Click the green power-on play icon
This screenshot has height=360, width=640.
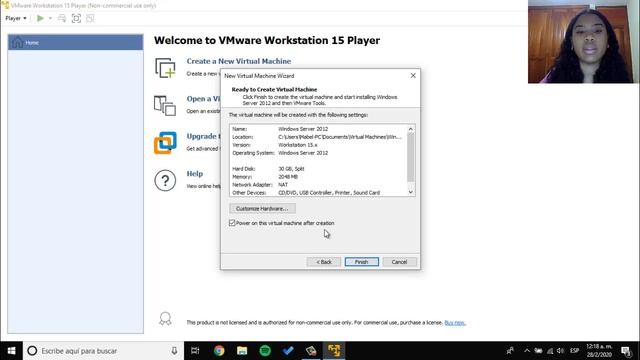[x=40, y=18]
